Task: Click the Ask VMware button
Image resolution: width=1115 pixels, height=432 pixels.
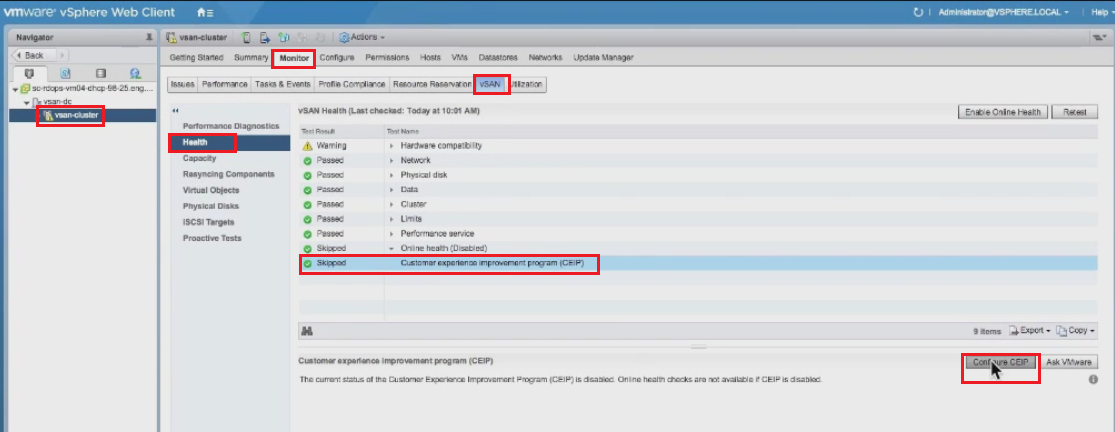Action: [1068, 362]
